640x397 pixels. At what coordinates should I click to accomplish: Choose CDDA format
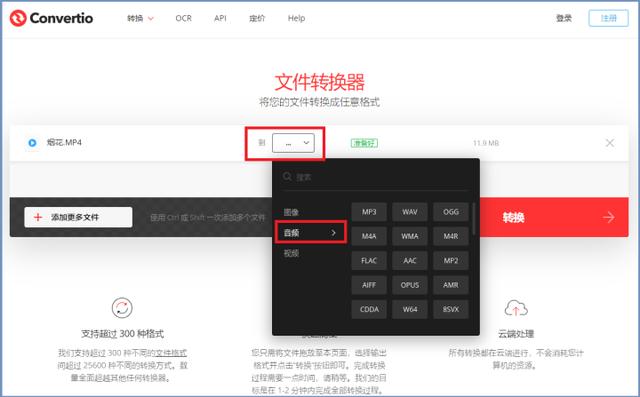pyautogui.click(x=369, y=309)
